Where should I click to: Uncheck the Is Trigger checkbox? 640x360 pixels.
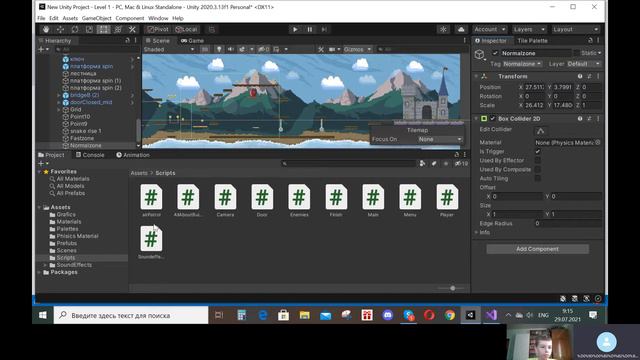tap(538, 151)
